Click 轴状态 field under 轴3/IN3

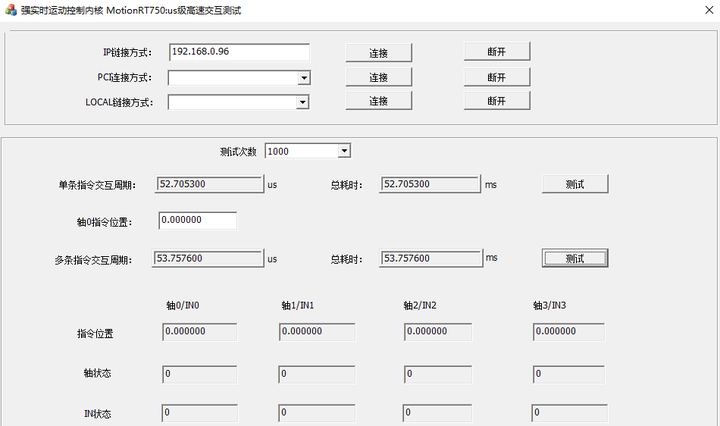[x=569, y=374]
